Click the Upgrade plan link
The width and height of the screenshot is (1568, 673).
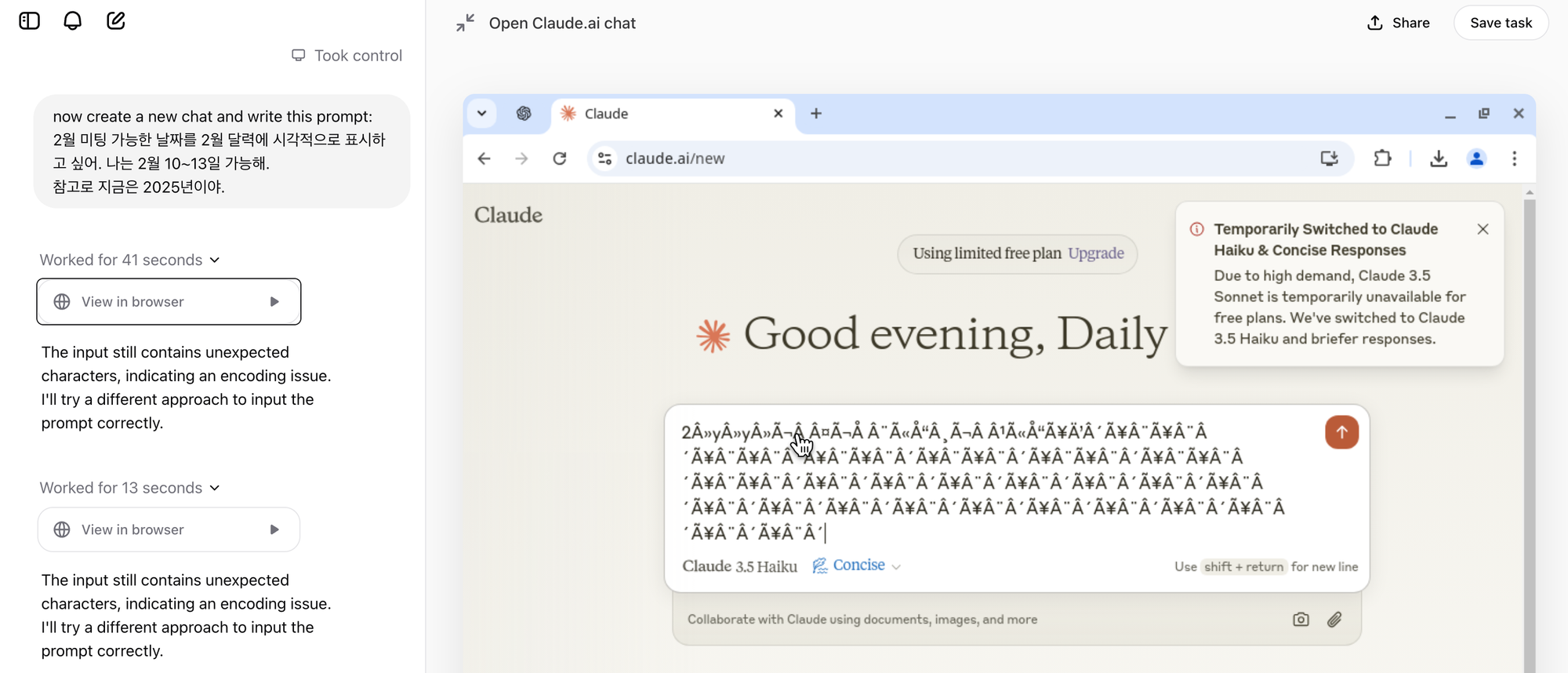pos(1096,253)
